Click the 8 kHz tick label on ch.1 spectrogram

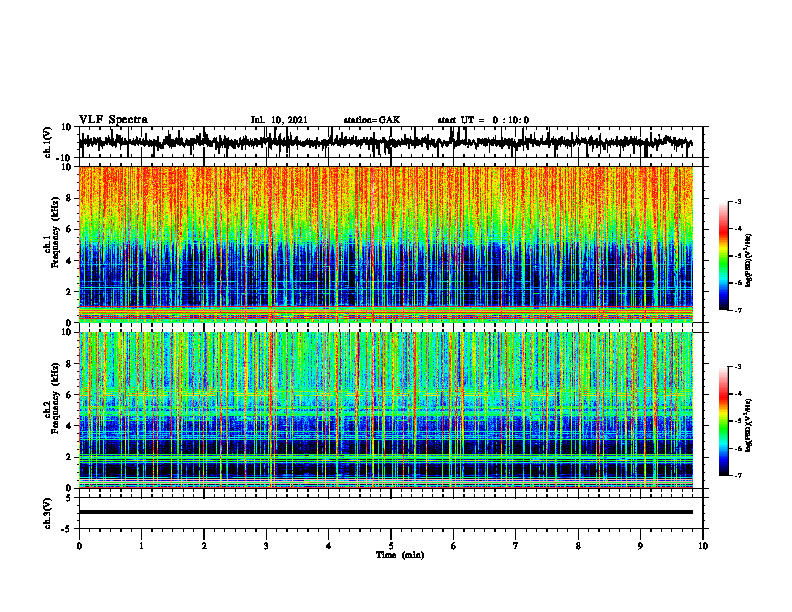[69, 198]
